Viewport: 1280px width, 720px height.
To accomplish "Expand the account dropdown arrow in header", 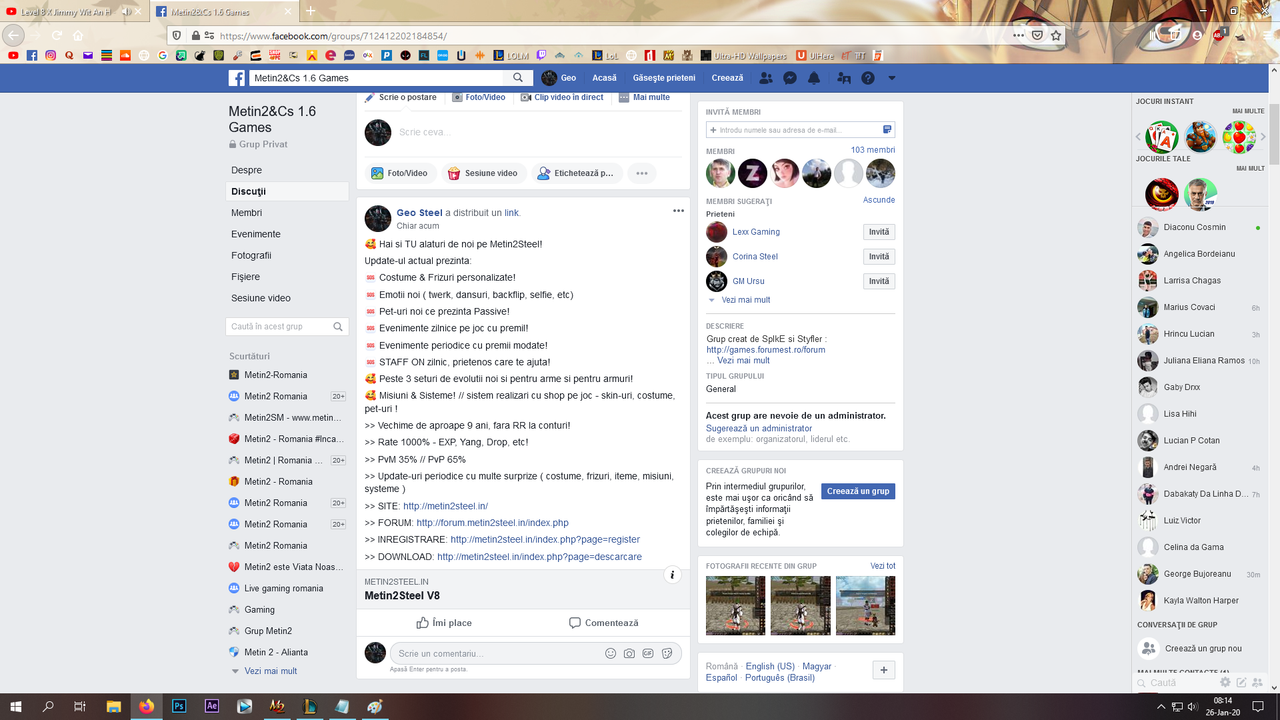I will pyautogui.click(x=892, y=78).
